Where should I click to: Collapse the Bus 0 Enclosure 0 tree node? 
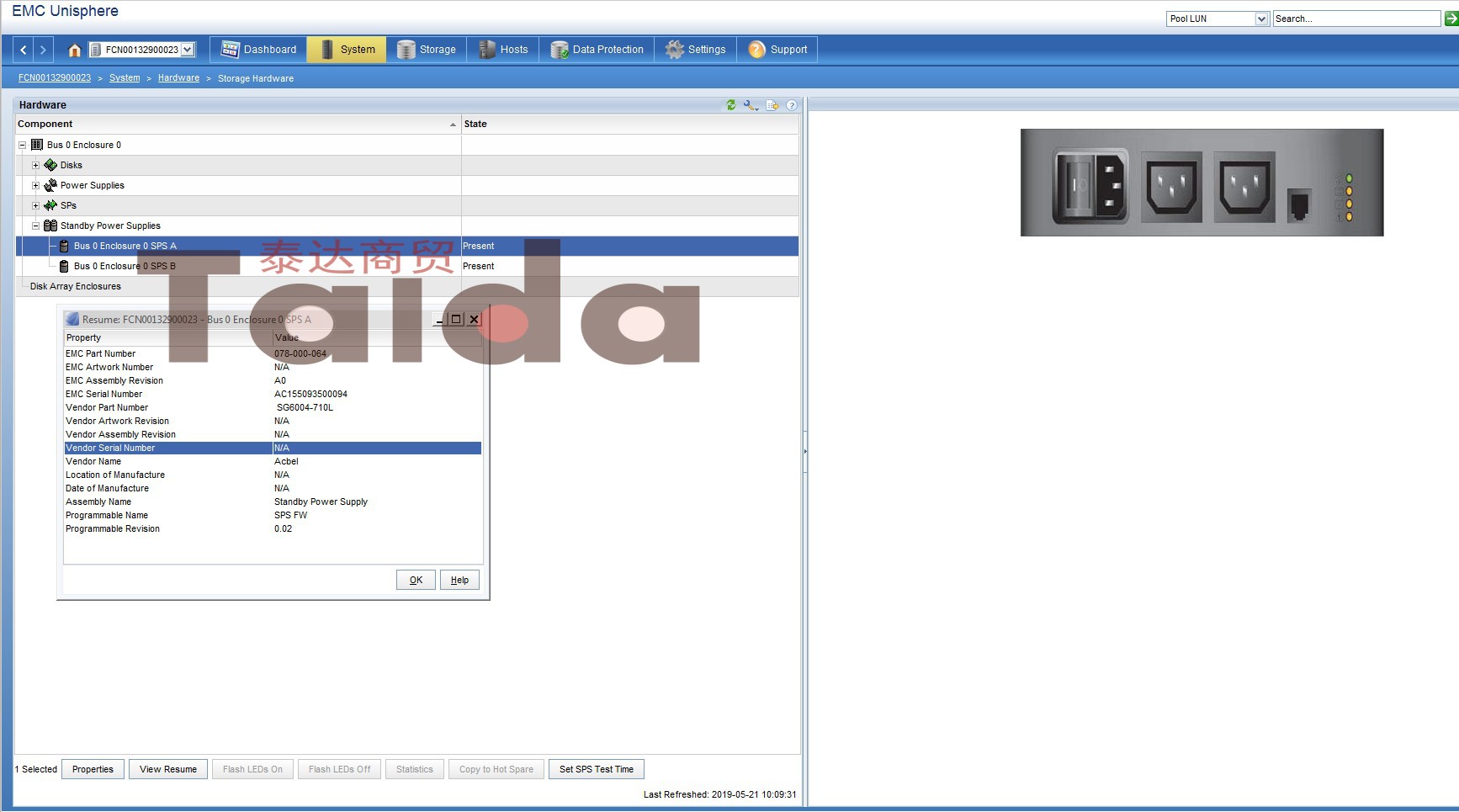coord(23,145)
